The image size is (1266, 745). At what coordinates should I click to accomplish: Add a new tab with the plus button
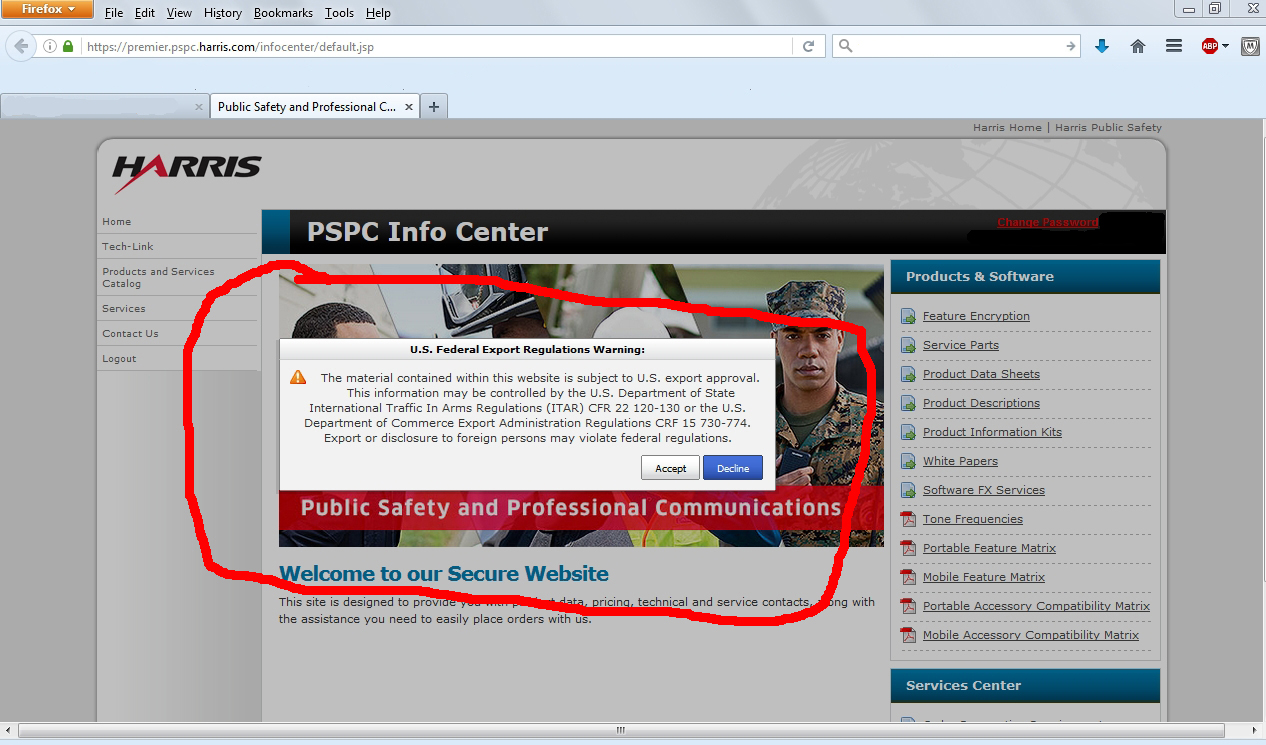pos(434,106)
